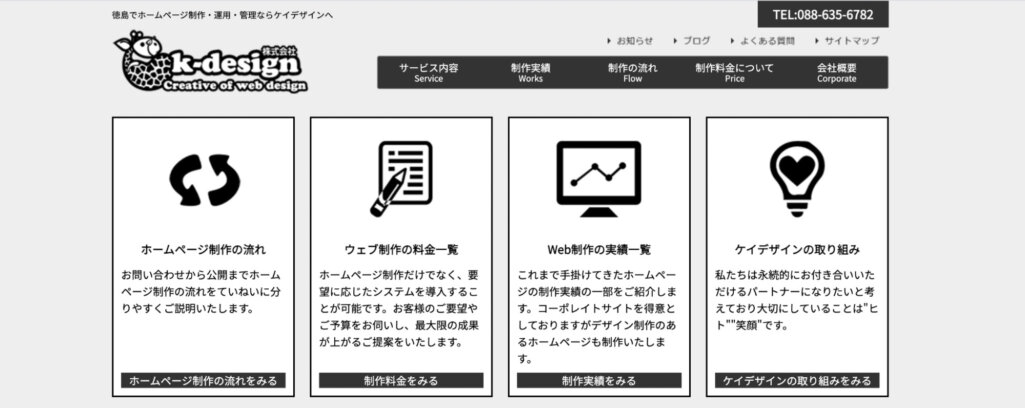Open the お知らせ link
1025x408 pixels.
tap(635, 41)
